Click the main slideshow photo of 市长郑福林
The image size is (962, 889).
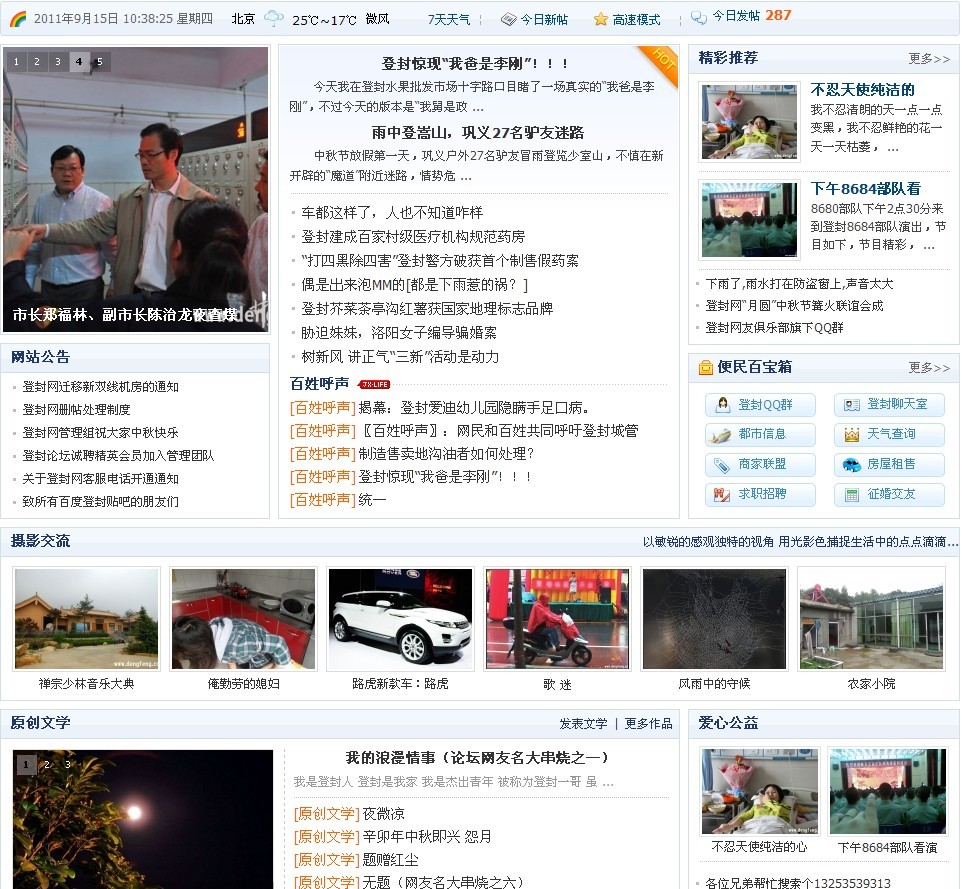click(x=136, y=189)
